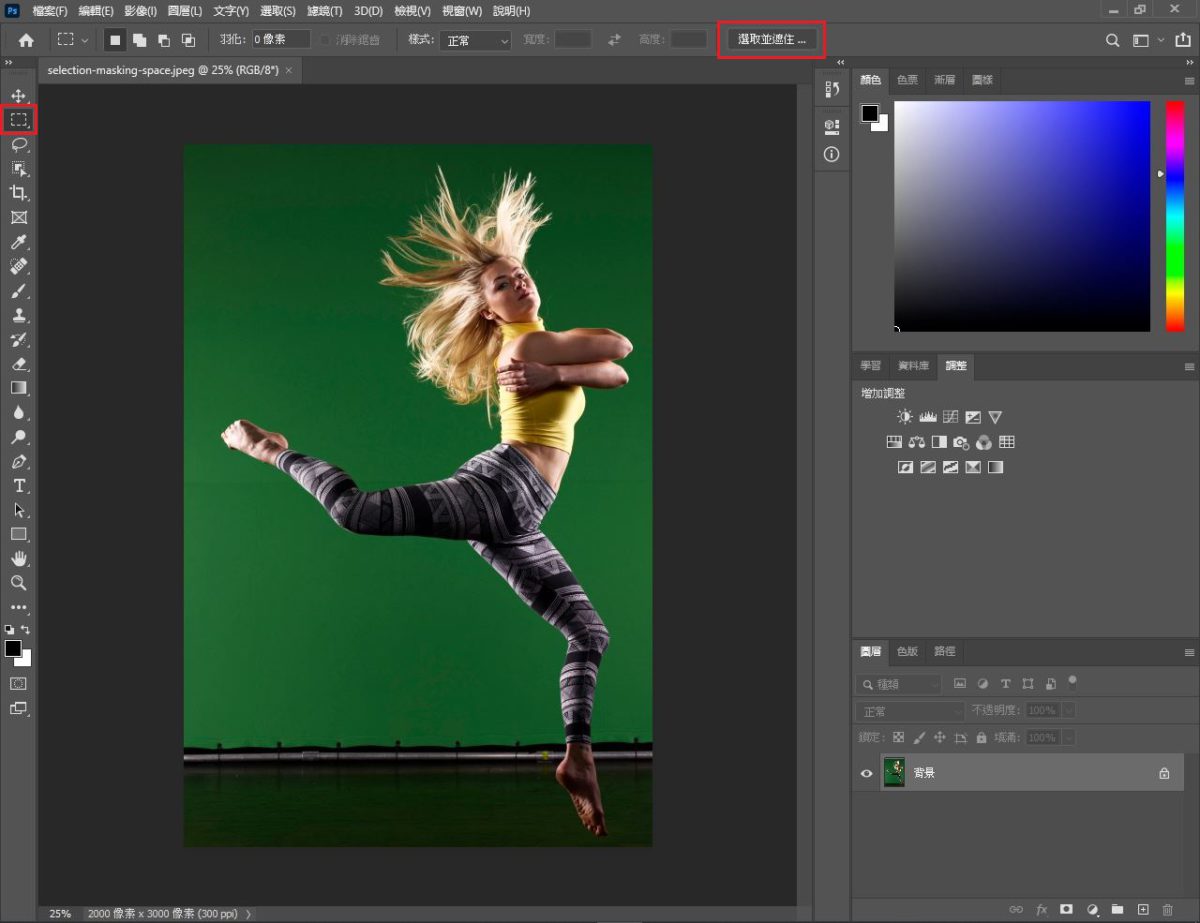1200x923 pixels.
Task: Select the Move tool
Action: coord(20,96)
